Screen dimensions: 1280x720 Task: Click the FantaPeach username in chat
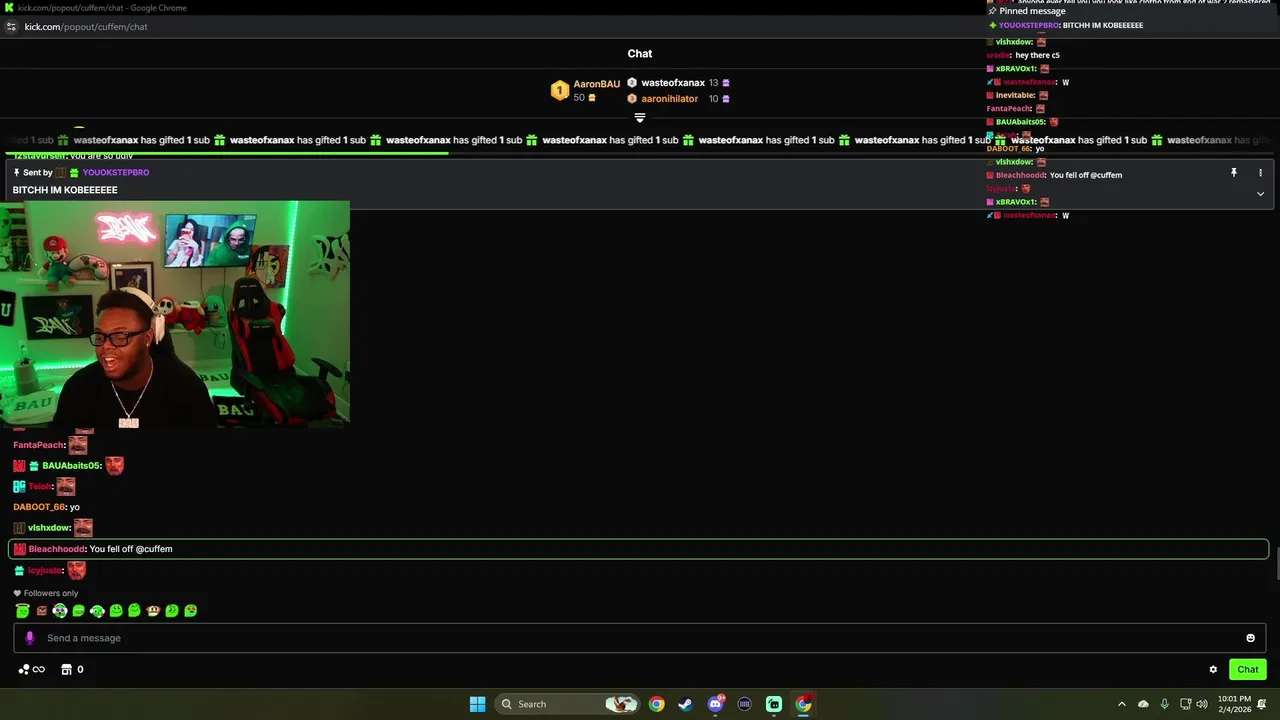pyautogui.click(x=39, y=445)
